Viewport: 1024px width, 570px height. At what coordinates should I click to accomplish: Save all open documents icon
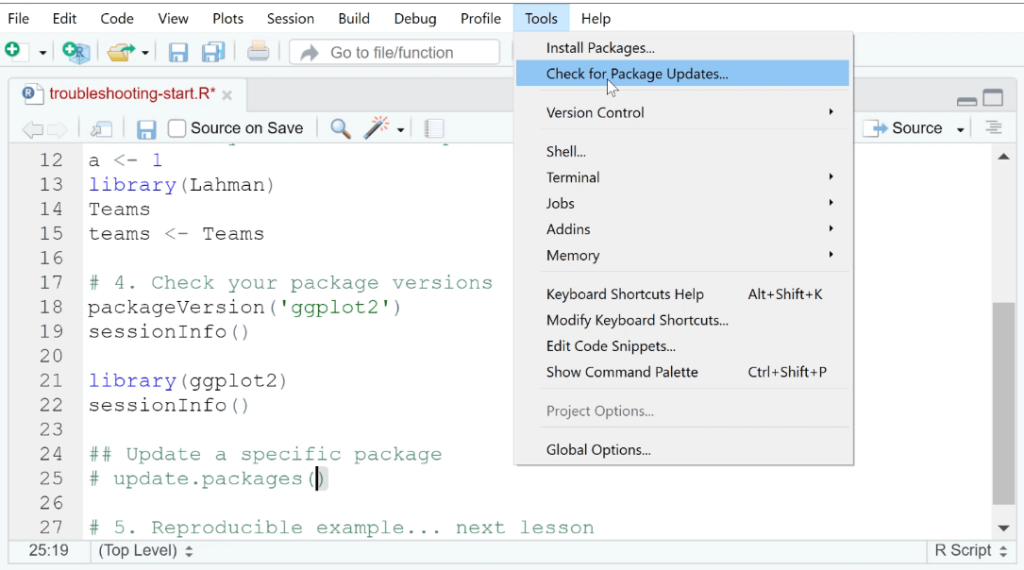(214, 52)
